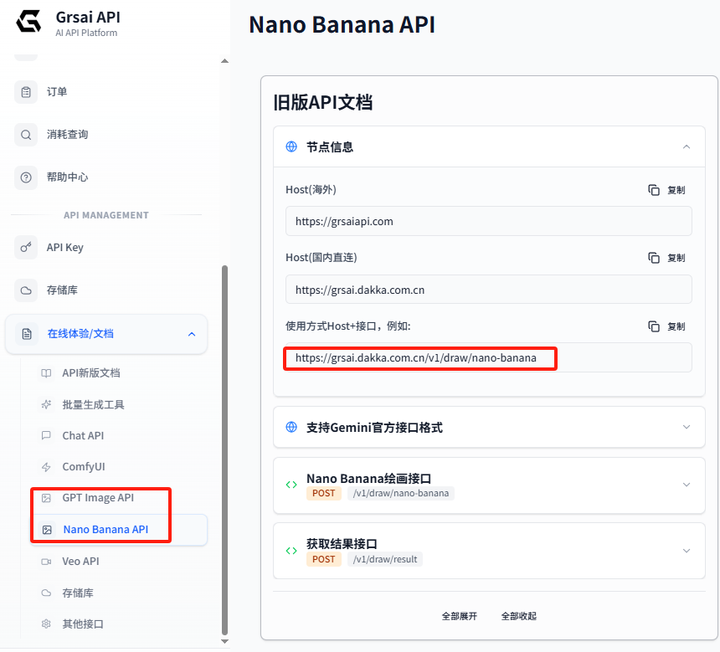The height and width of the screenshot is (652, 720).
Task: Click copy icon for Host(国内直连)
Action: (654, 258)
